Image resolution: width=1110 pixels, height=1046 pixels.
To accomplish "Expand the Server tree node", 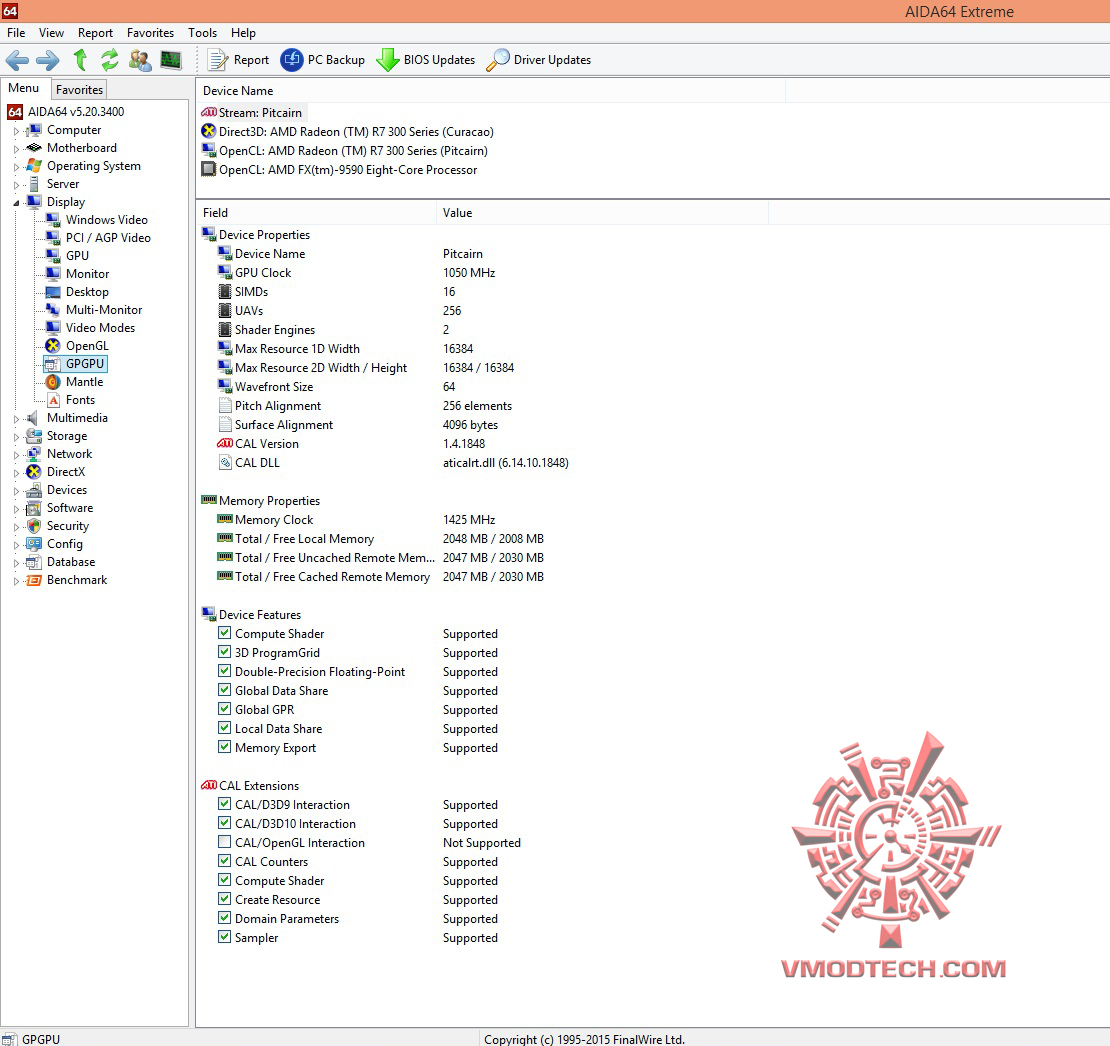I will (16, 185).
